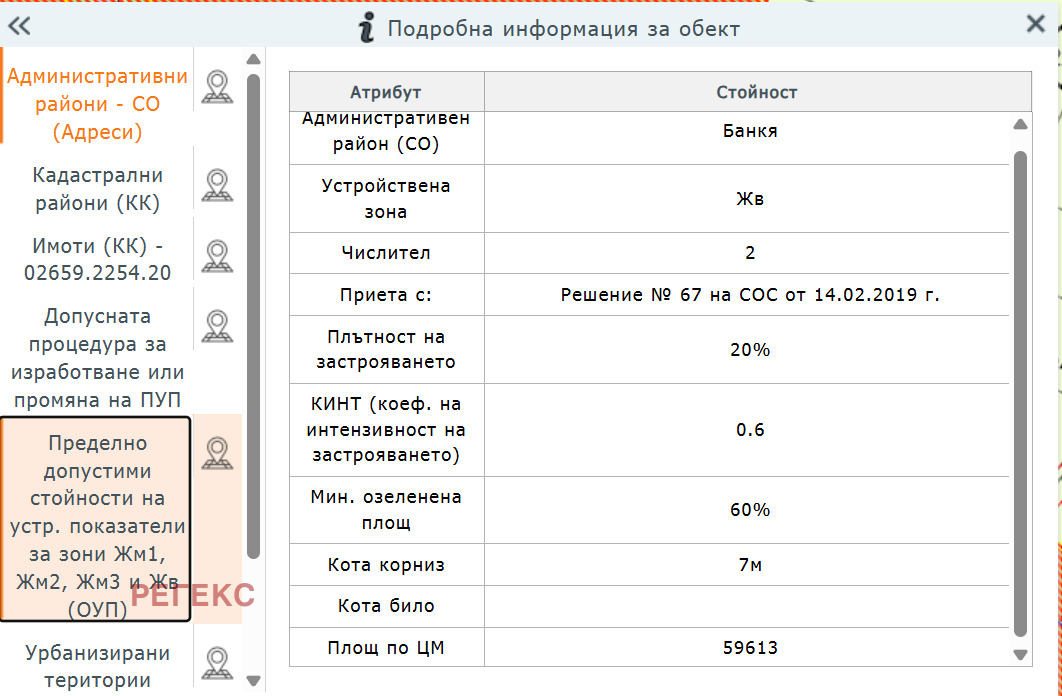Select the value Банкя
Screen dimensions: 1062x696
pos(750,131)
